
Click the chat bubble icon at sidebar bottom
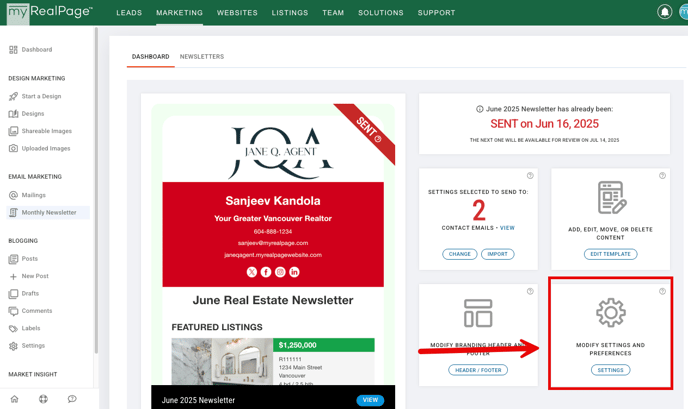[x=72, y=399]
